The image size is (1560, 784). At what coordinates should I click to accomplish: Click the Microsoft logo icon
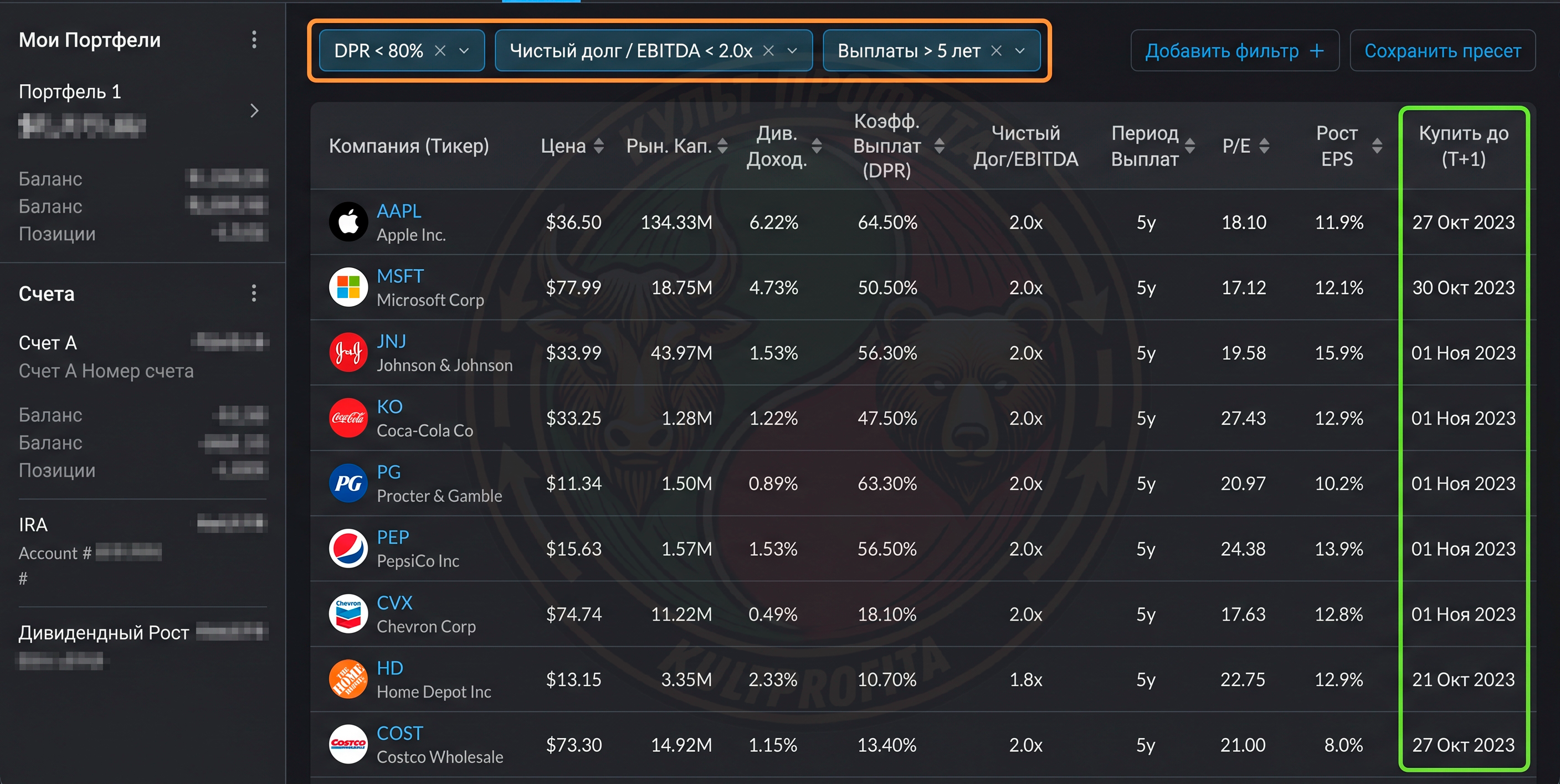tap(348, 287)
